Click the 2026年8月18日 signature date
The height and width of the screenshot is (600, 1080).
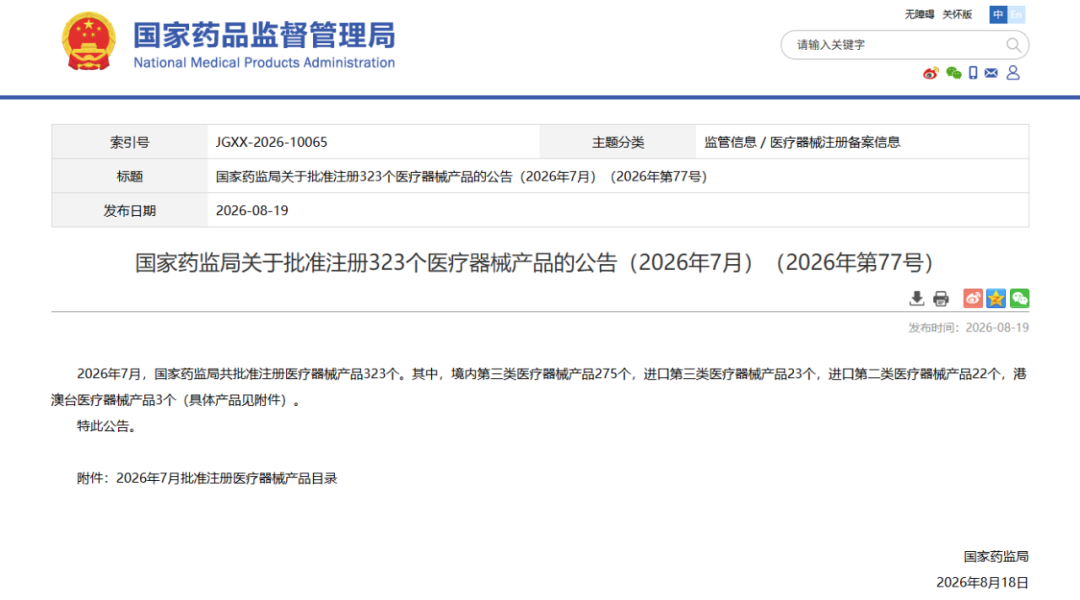(982, 582)
